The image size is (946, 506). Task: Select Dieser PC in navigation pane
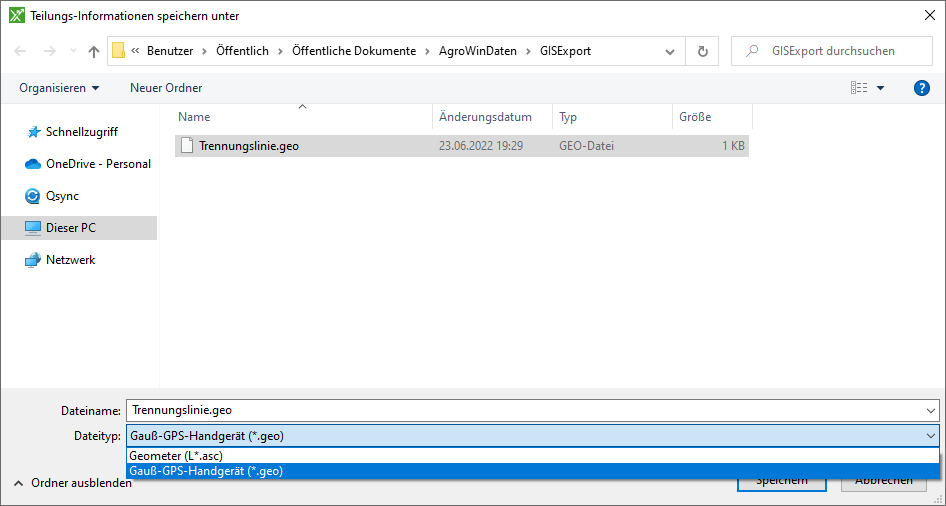(x=70, y=228)
